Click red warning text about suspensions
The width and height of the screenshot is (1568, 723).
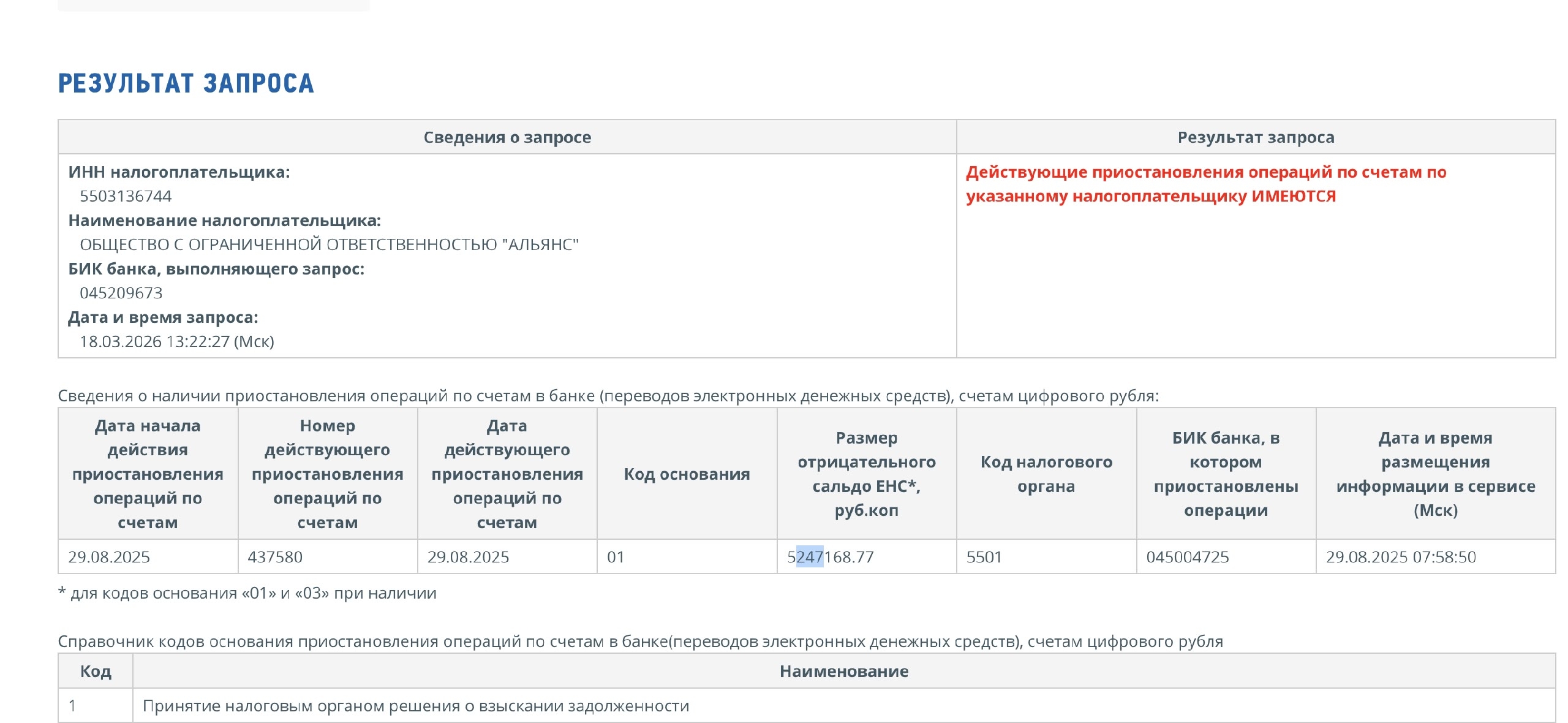1205,184
